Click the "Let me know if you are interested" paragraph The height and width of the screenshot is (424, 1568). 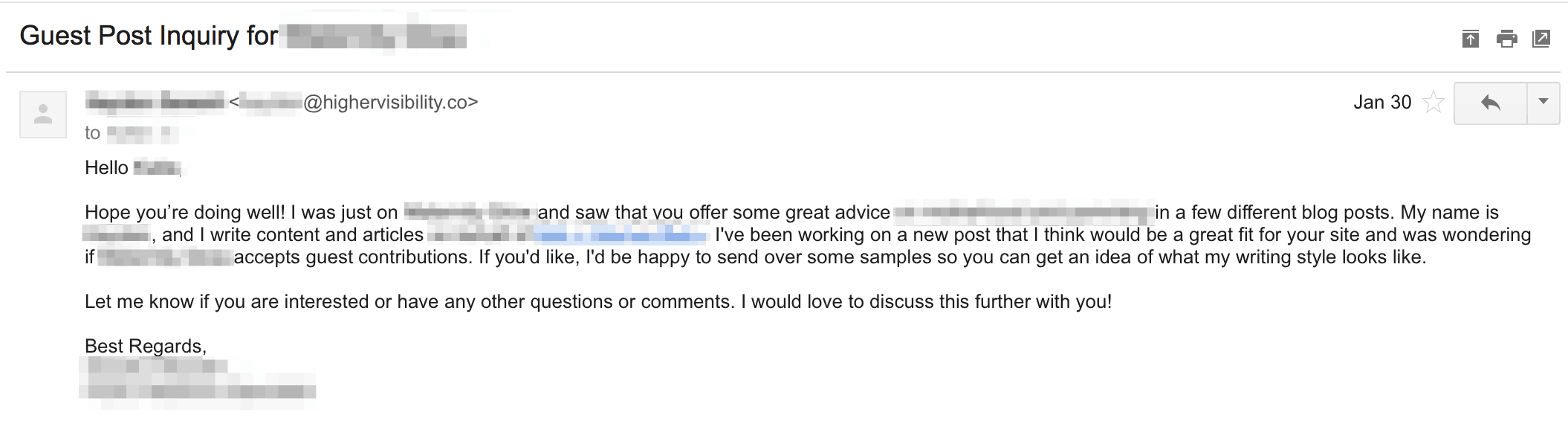tap(598, 302)
